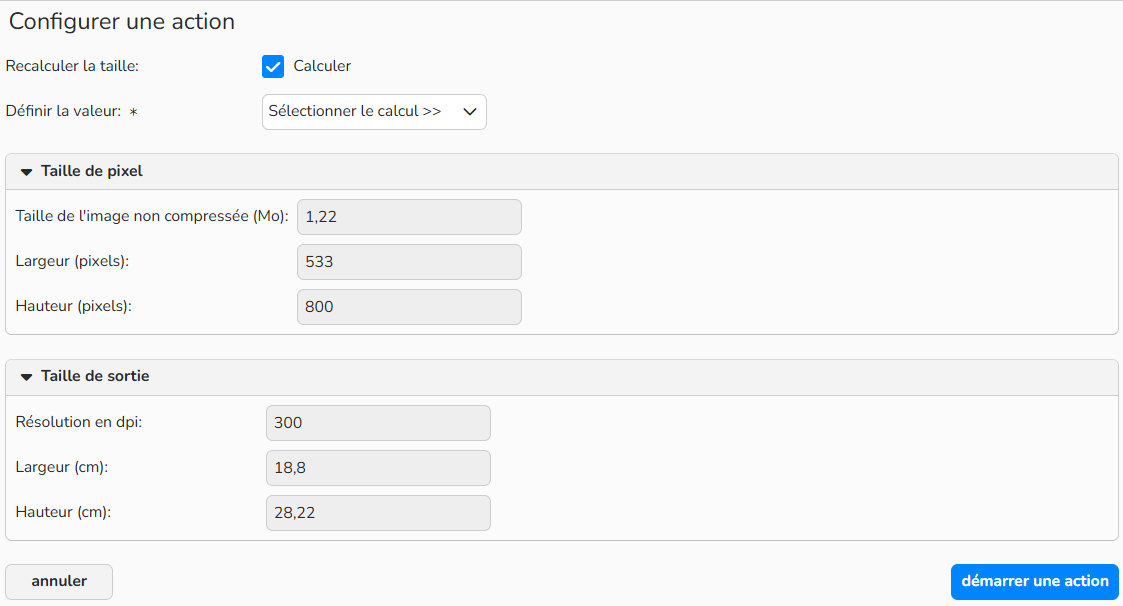Collapse the Taille de sortie section triangle
The width and height of the screenshot is (1123, 606).
click(x=26, y=377)
